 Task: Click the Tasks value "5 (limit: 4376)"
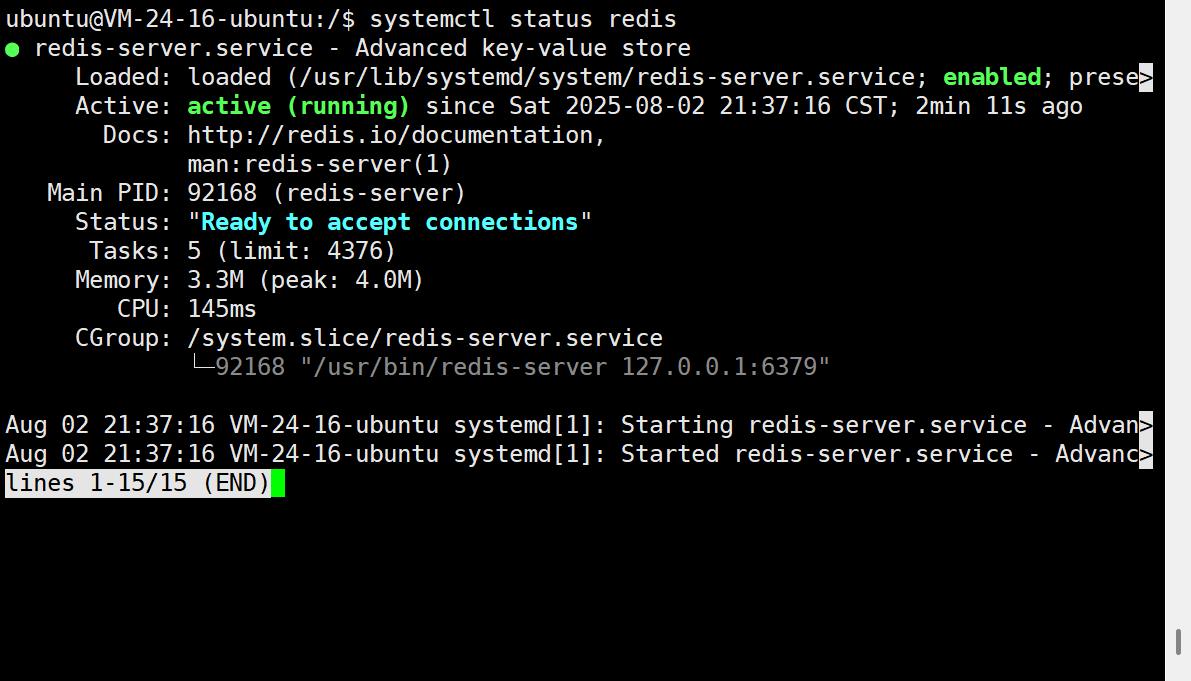tap(292, 251)
